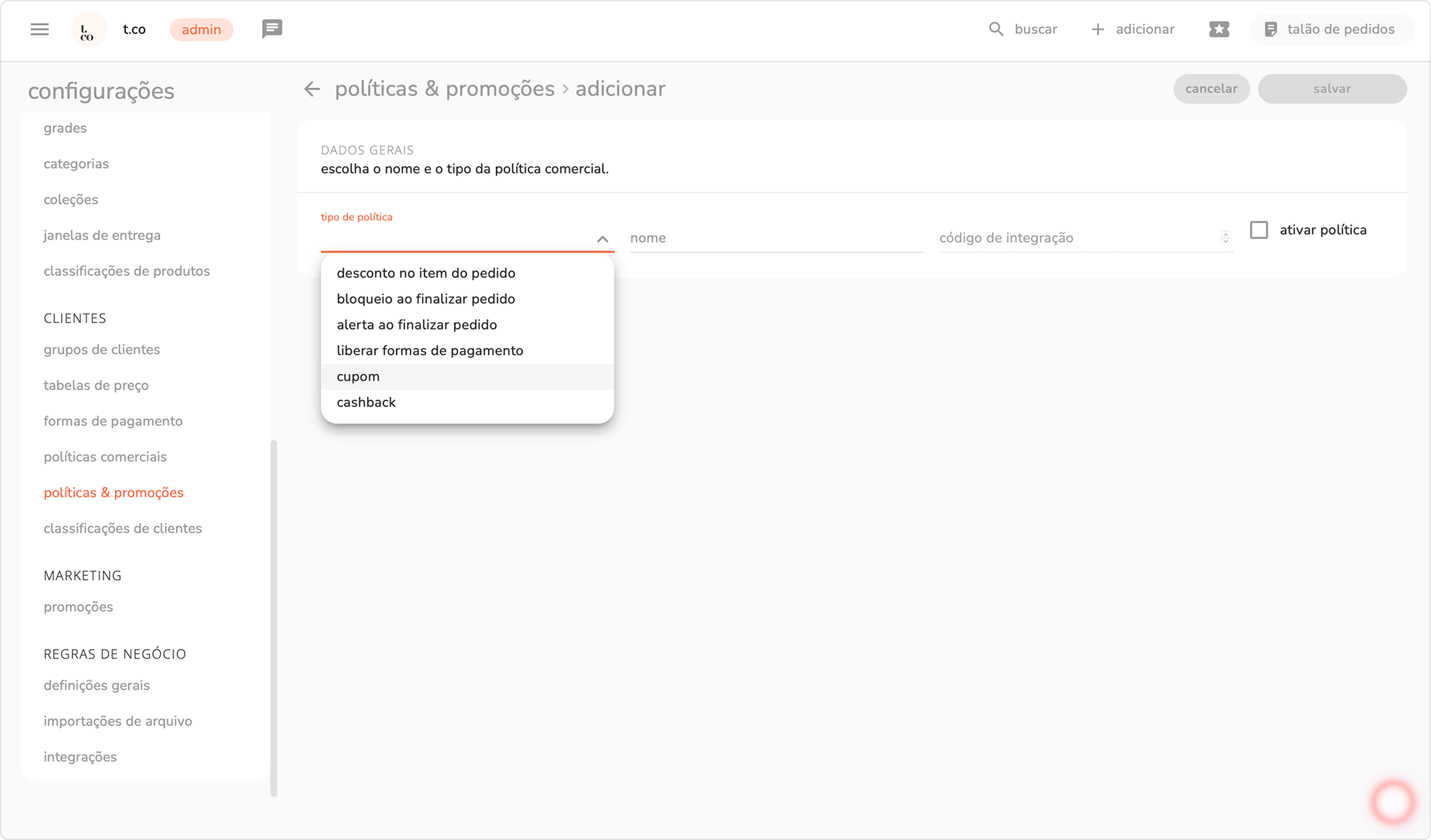Go to integrações in the sidebar
This screenshot has width=1431, height=840.
tap(80, 757)
